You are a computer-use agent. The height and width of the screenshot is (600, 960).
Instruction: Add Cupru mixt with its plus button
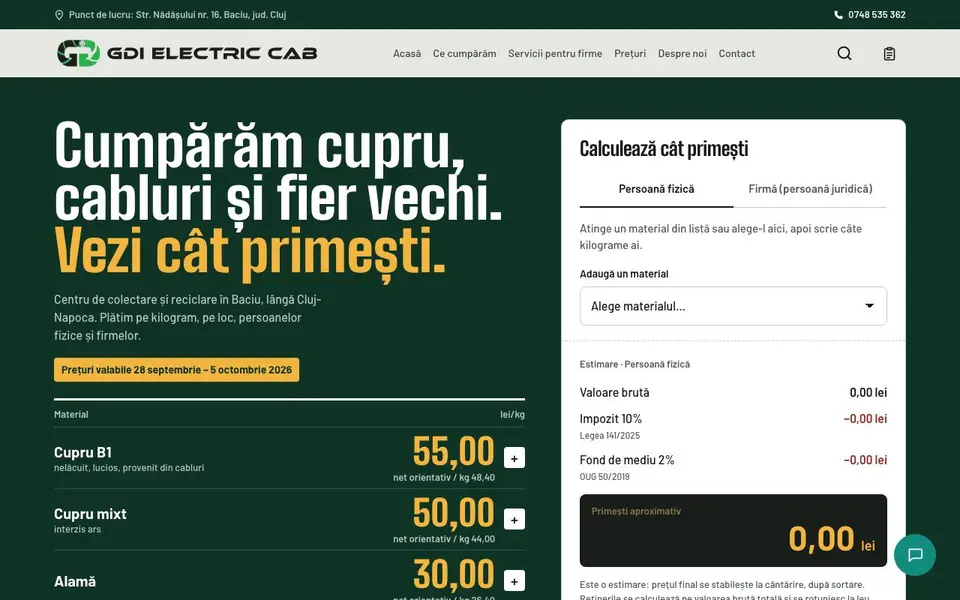[514, 519]
